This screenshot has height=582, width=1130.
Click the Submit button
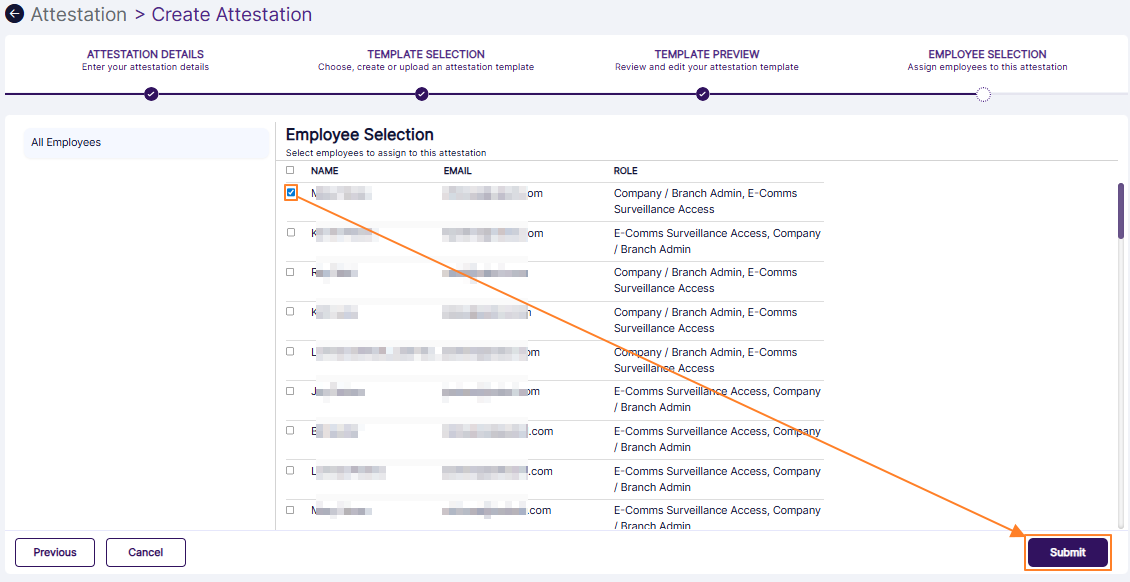(1067, 552)
